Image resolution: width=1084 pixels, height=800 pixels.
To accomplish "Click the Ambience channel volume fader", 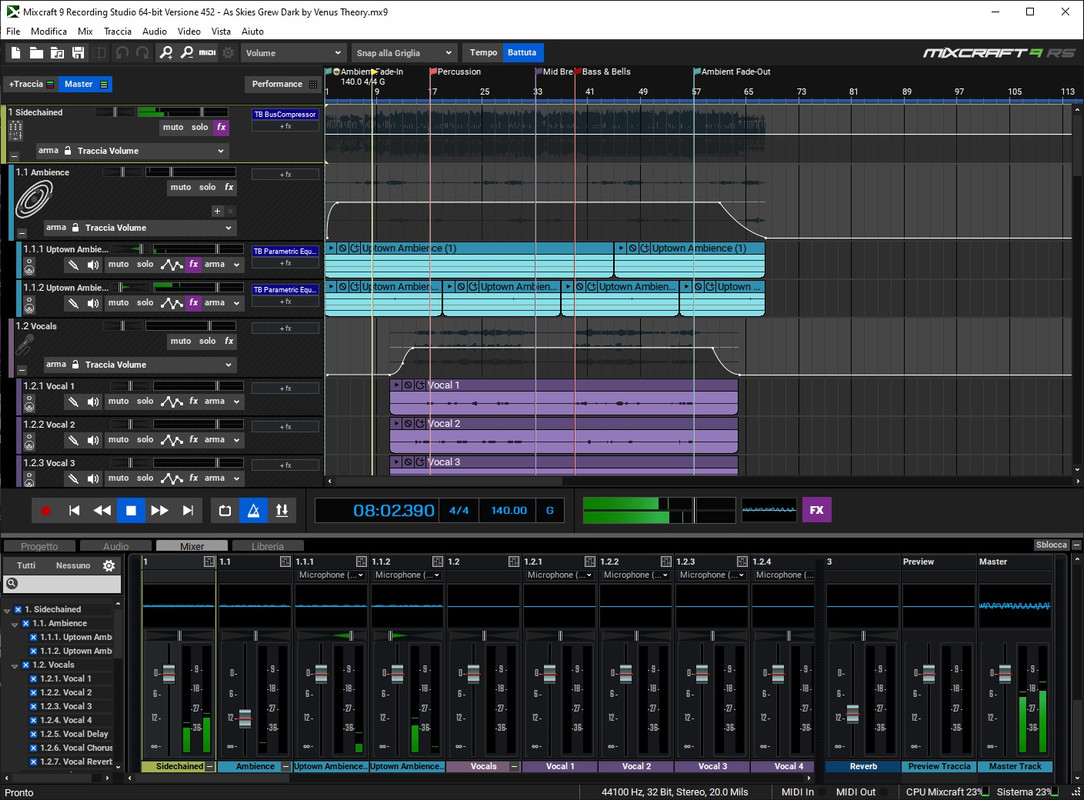I will pyautogui.click(x=244, y=718).
